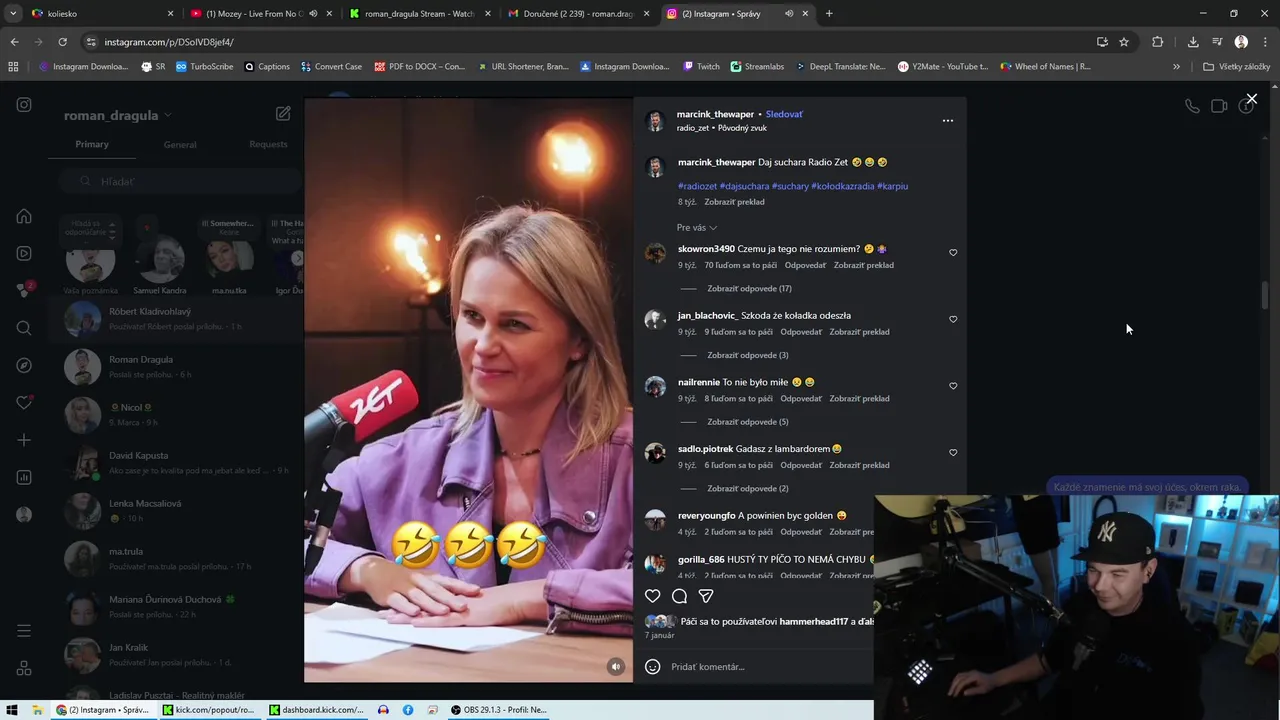Open the comment bubble icon under the post
This screenshot has height=720, width=1280.
point(679,596)
